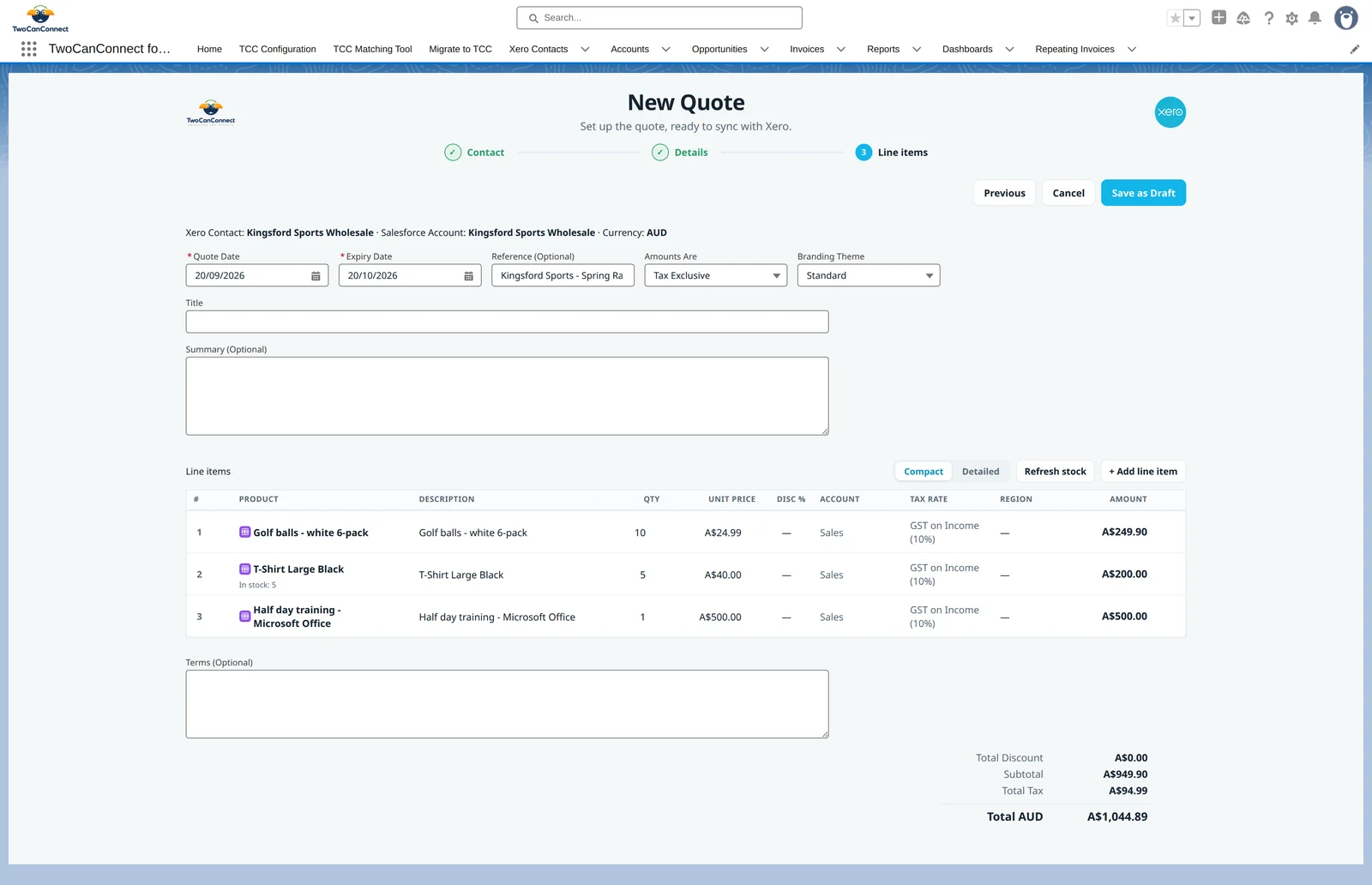Click the Summary text area
The image size is (1372, 885).
(x=507, y=396)
